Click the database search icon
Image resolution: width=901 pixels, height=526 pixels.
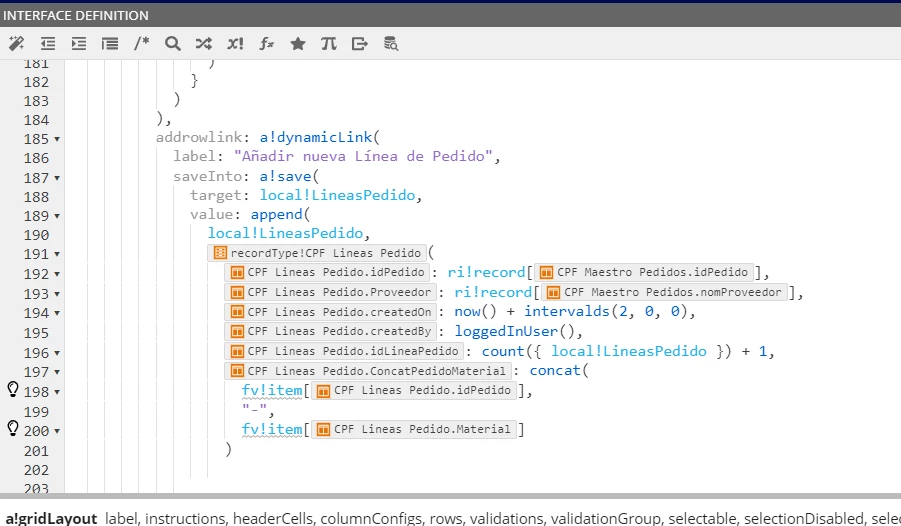pyautogui.click(x=391, y=44)
